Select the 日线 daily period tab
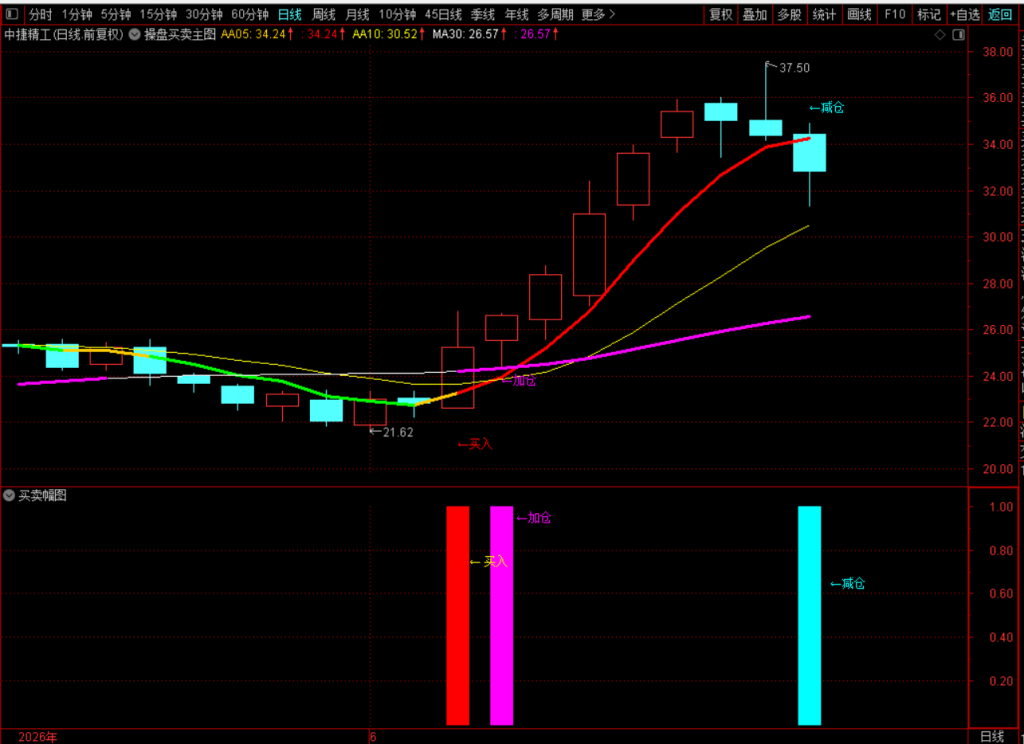The image size is (1024, 744). coord(290,14)
